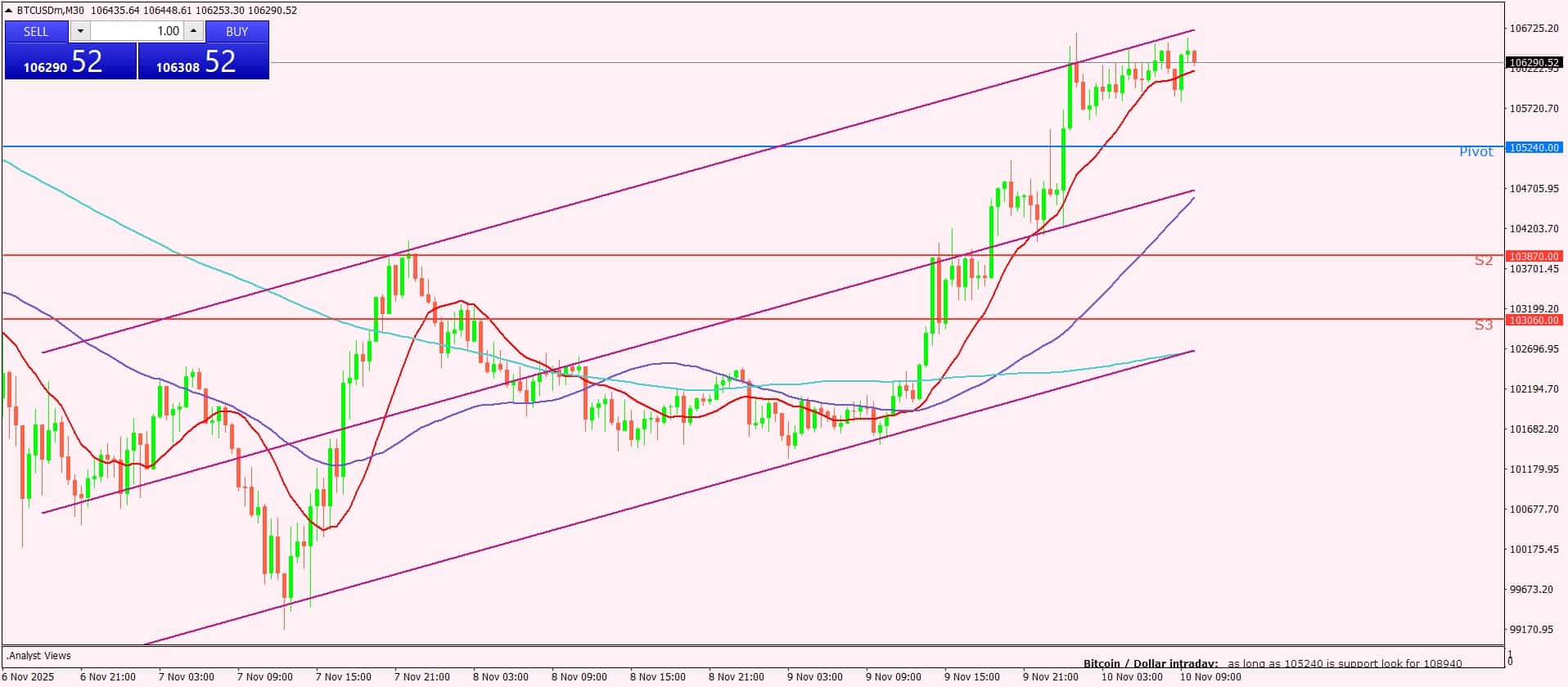Click the SELL button

(36, 31)
